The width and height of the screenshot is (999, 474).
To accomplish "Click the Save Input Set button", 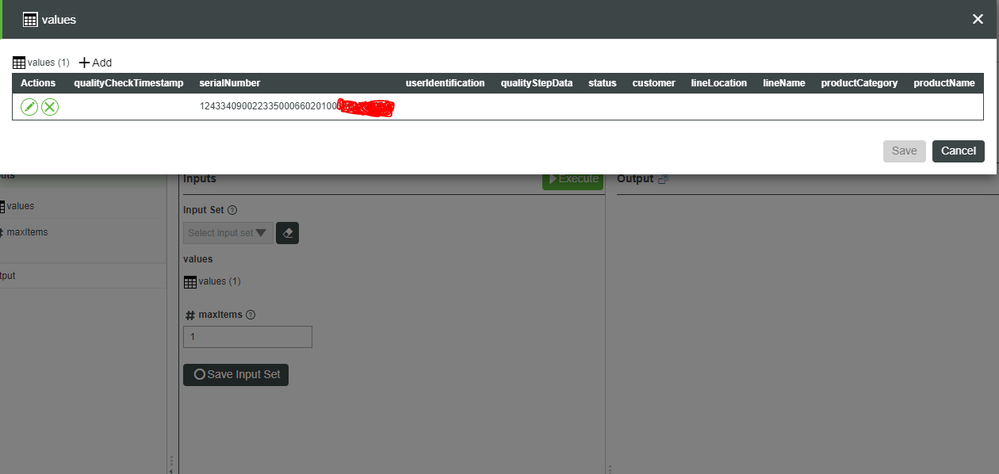I will [x=236, y=375].
